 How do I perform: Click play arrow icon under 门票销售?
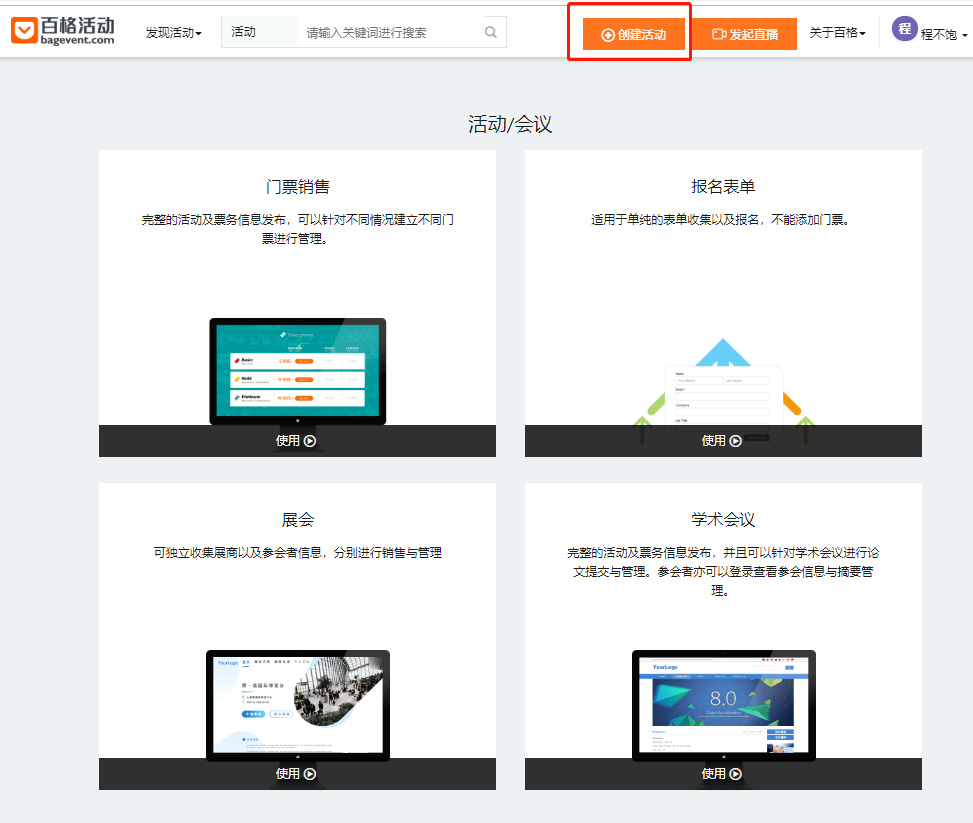pyautogui.click(x=310, y=440)
